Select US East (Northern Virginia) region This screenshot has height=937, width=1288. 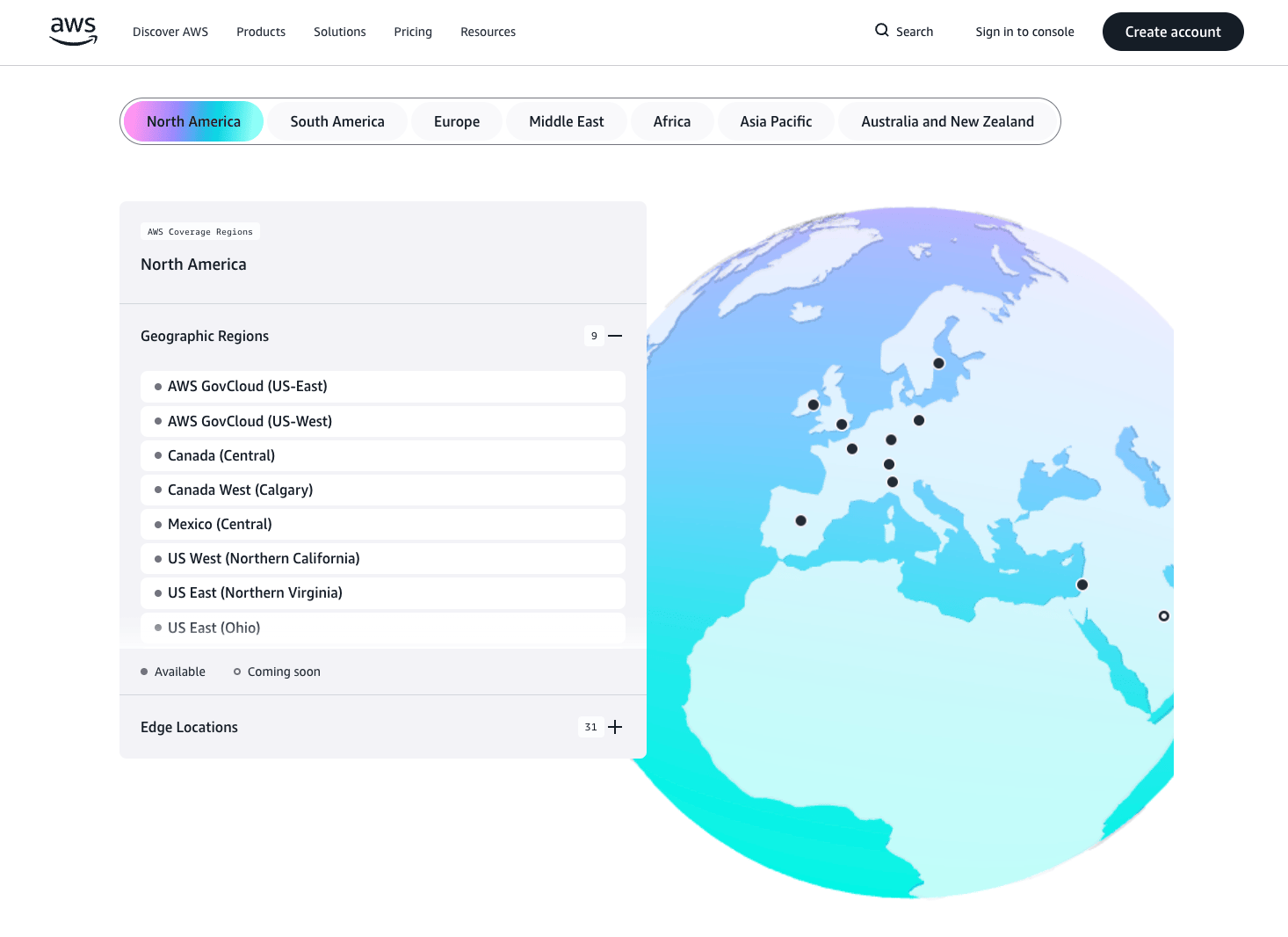[383, 592]
